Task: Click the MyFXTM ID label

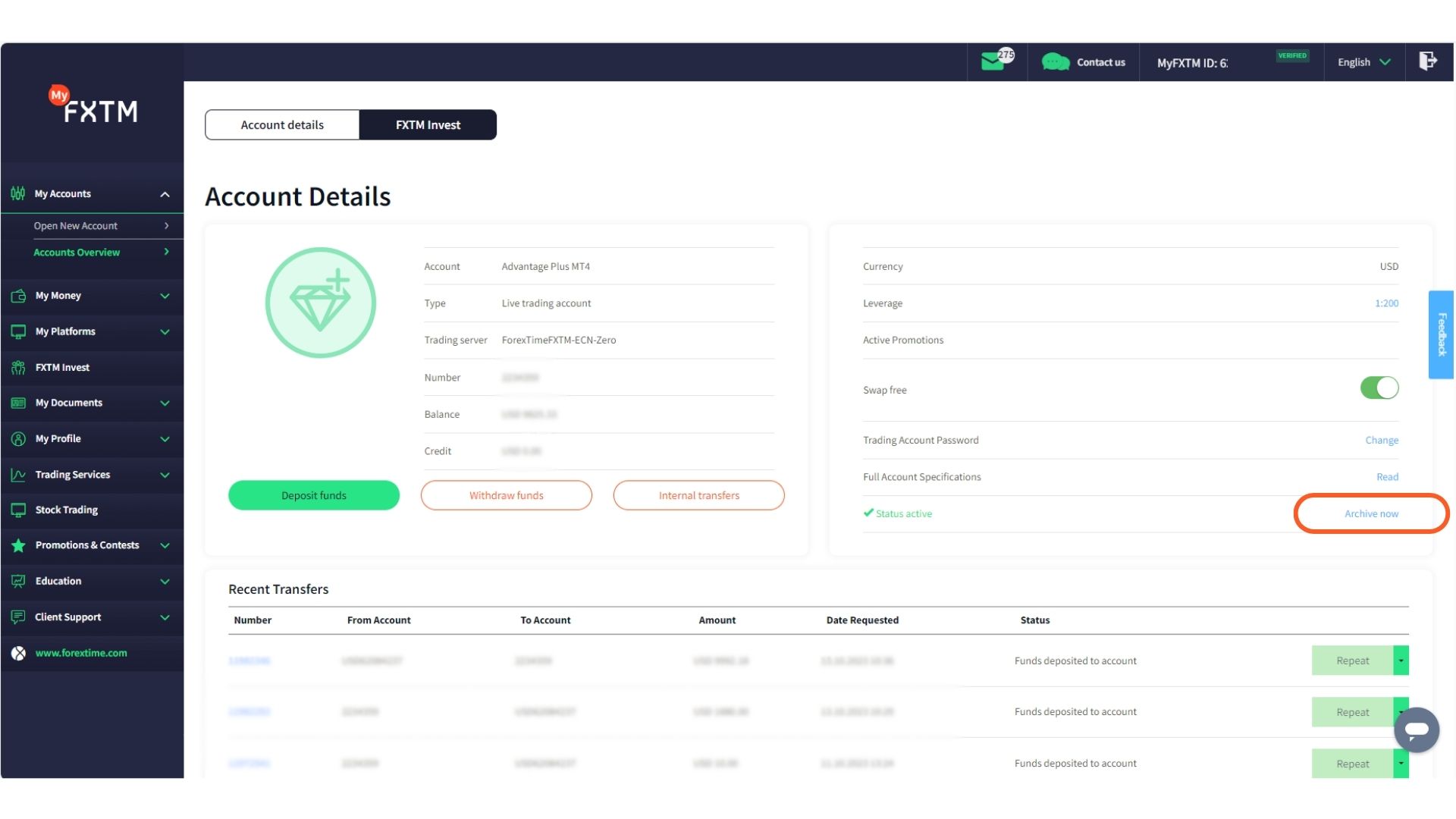Action: coord(1192,63)
